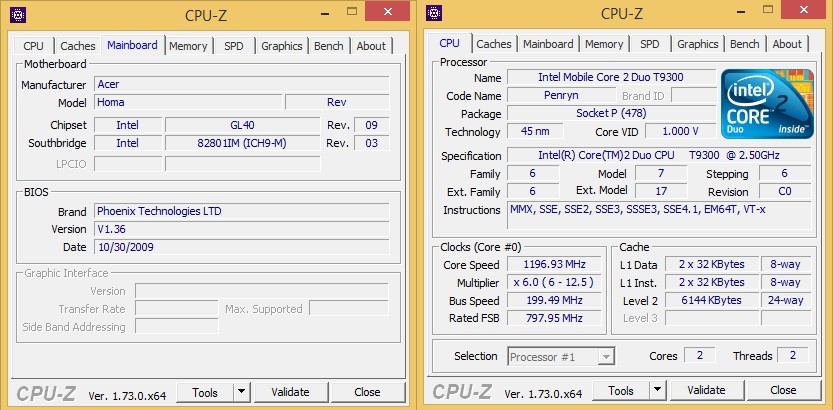Image resolution: width=833 pixels, height=410 pixels.
Task: Click BIOS date 10/30/2009
Action: 242,247
